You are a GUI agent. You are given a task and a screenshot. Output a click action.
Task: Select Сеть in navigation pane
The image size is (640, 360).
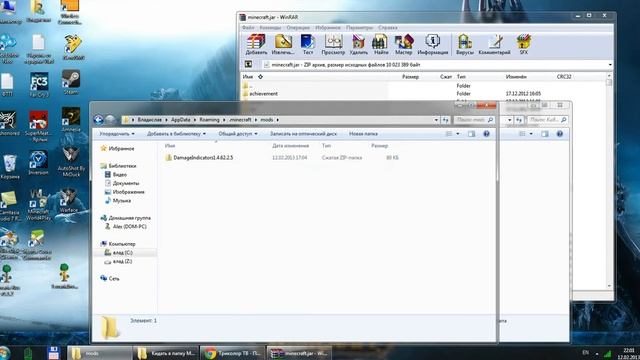tap(110, 278)
